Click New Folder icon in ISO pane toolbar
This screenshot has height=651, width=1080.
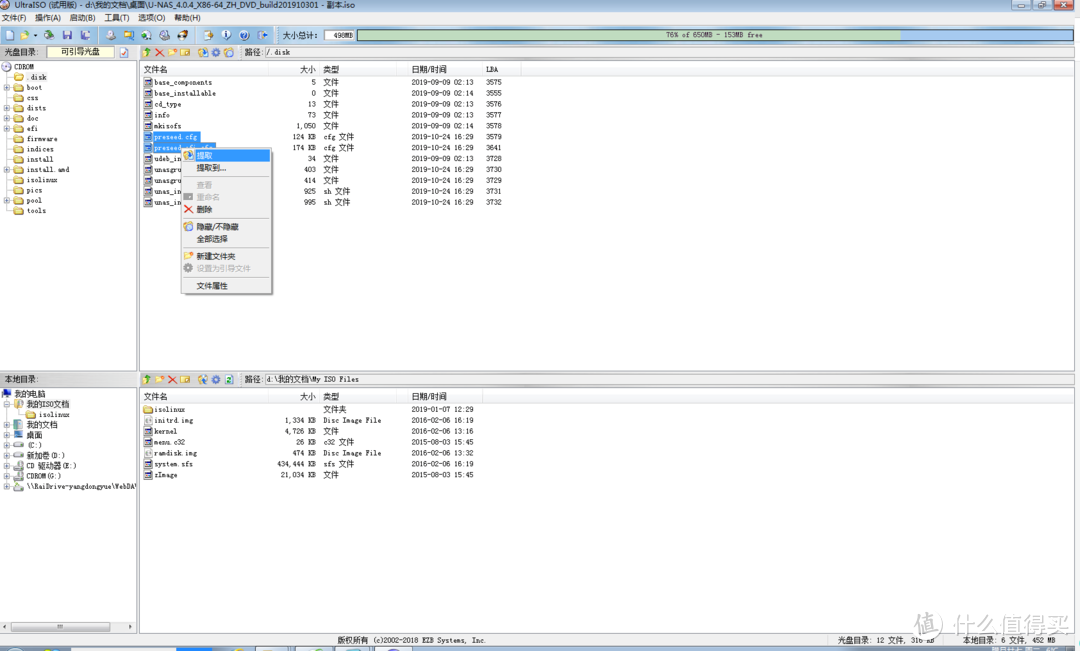172,52
